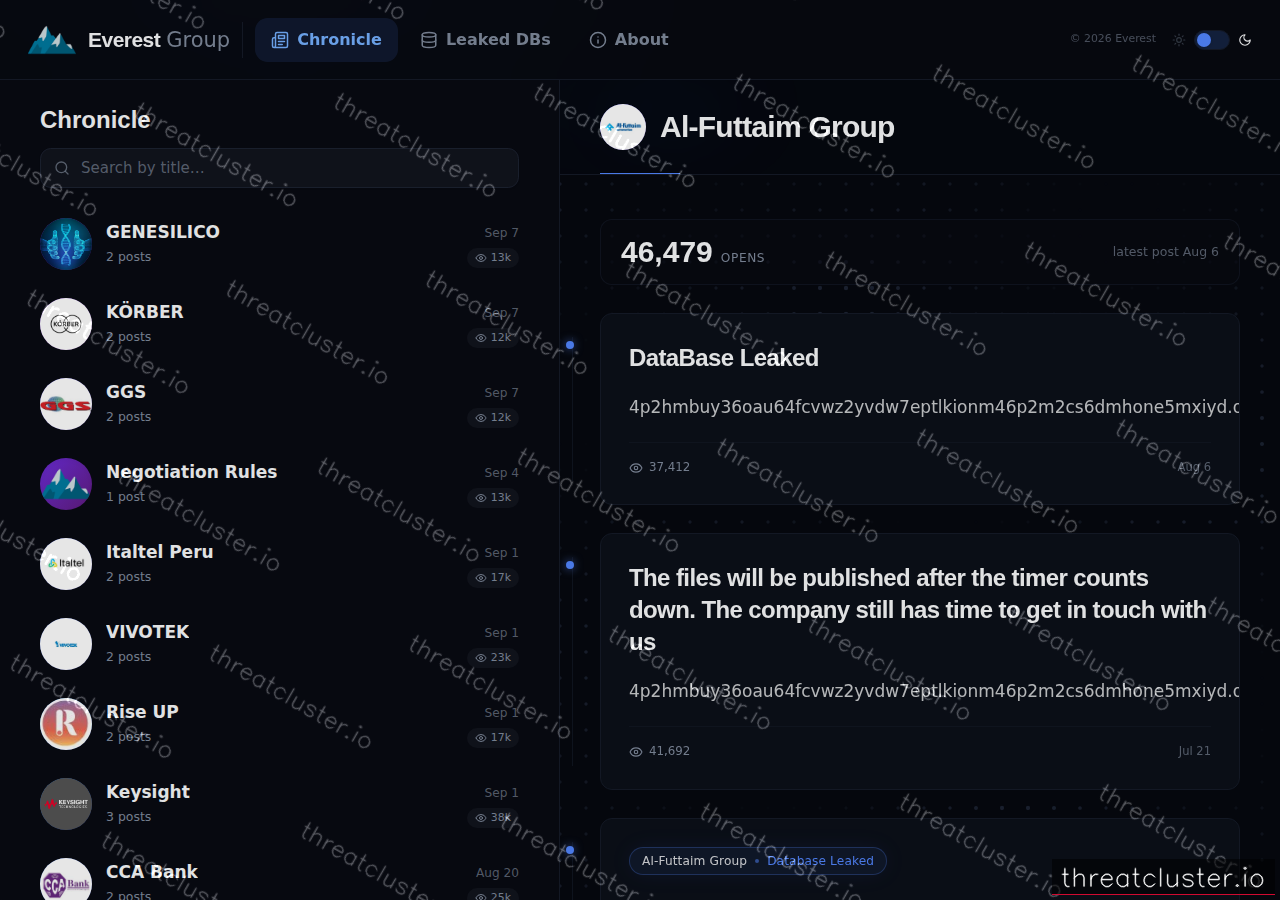Open the Keysight entry title

point(148,792)
